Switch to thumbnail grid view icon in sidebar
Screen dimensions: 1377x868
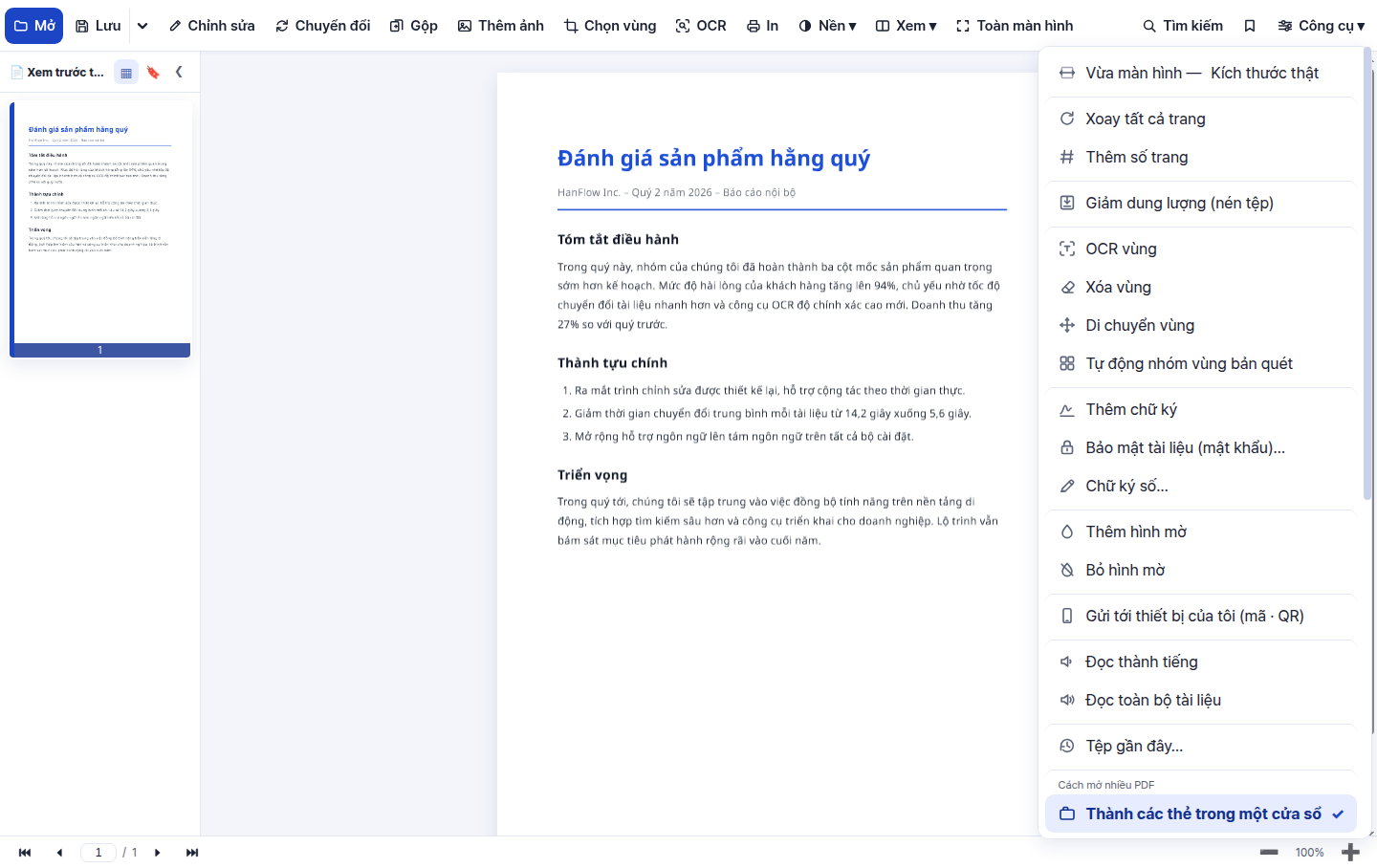(126, 72)
